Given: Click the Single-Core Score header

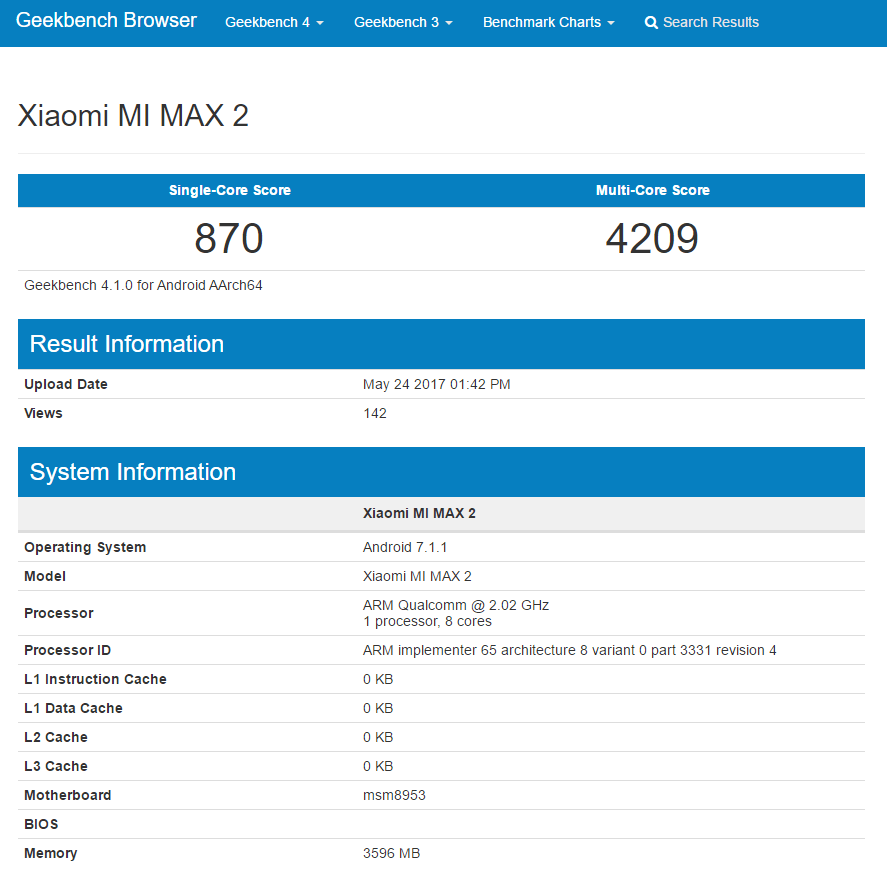Looking at the screenshot, I should [x=229, y=190].
